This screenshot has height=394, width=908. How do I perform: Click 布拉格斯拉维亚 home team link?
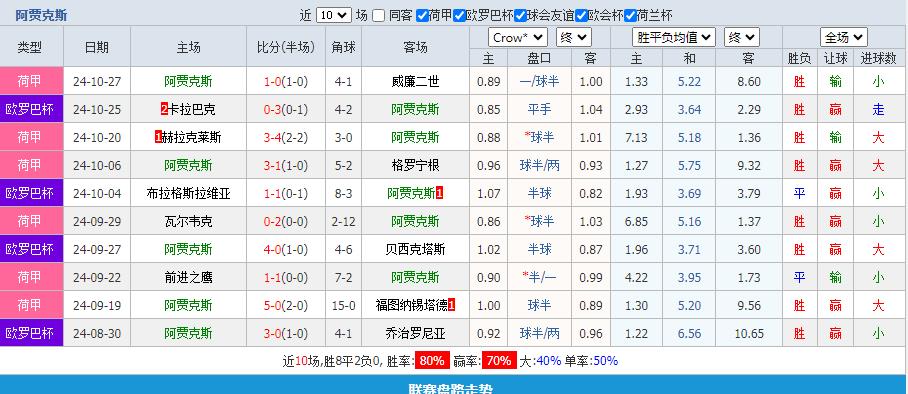(x=188, y=194)
